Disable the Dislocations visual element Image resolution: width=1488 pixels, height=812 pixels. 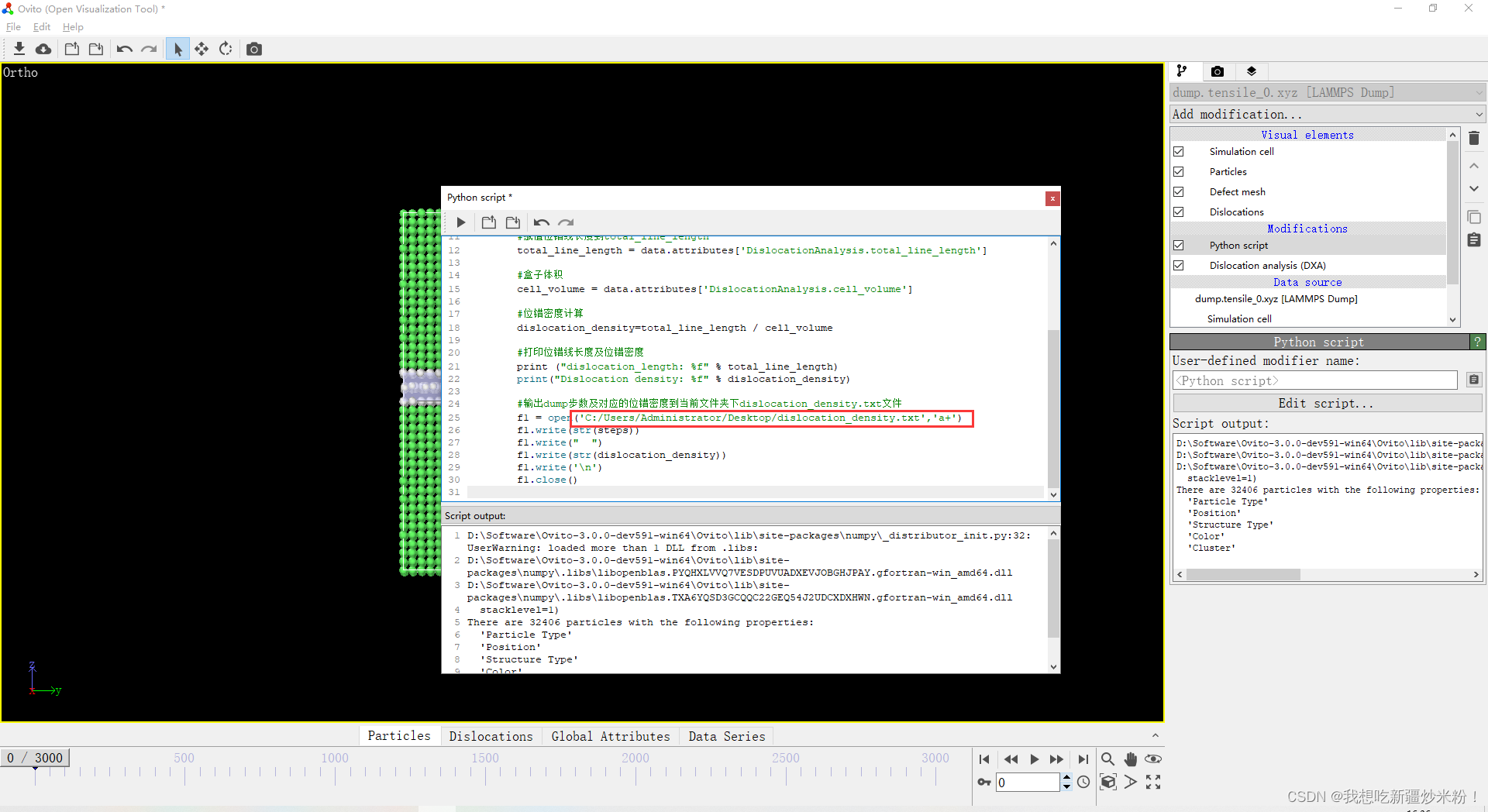1180,212
